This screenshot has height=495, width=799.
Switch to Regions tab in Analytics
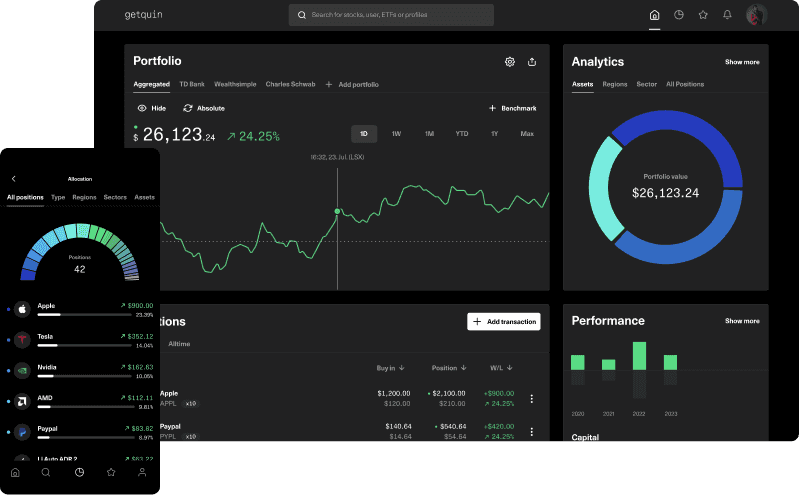[615, 84]
